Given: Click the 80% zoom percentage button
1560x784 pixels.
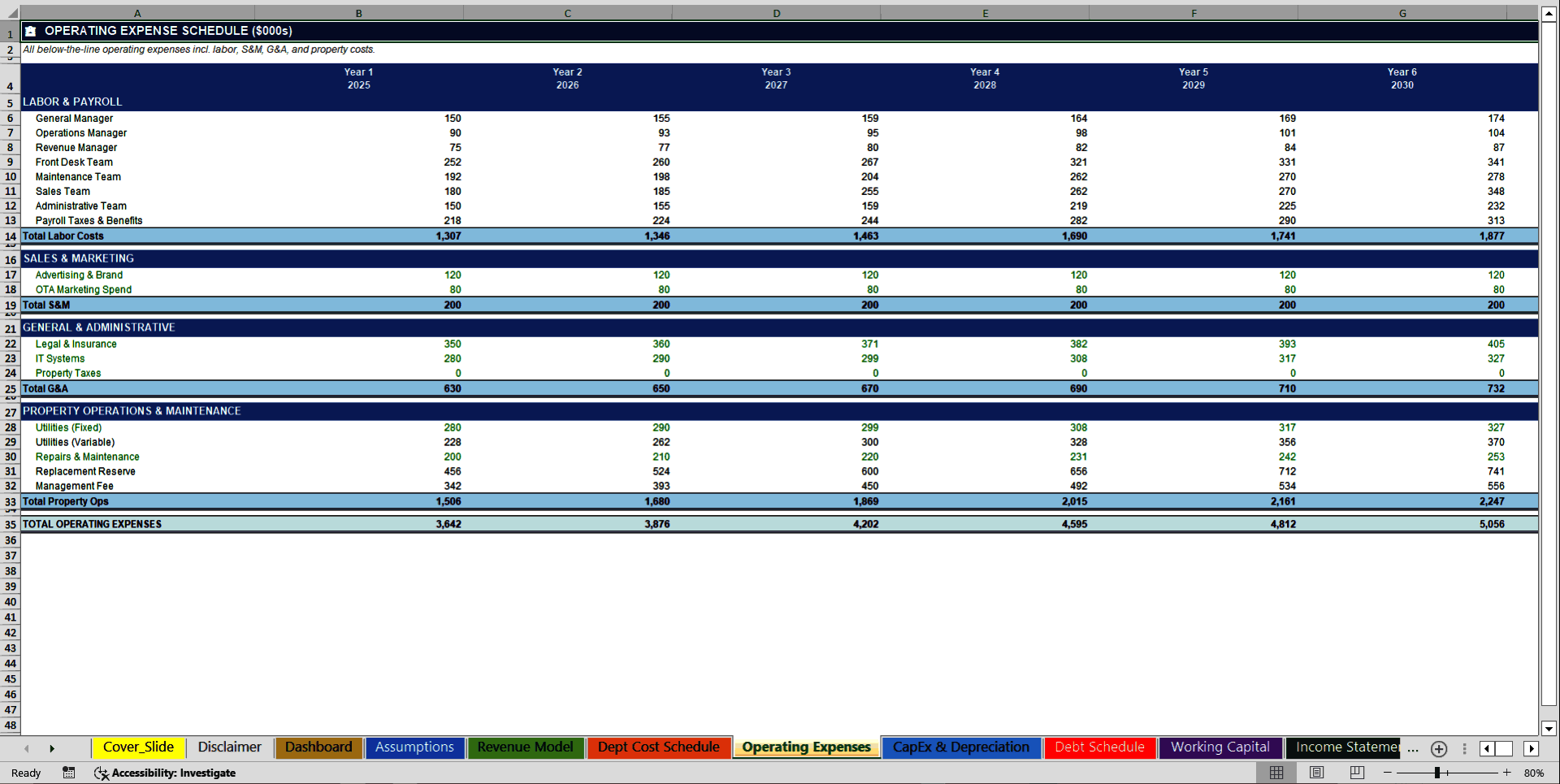Looking at the screenshot, I should (x=1536, y=773).
